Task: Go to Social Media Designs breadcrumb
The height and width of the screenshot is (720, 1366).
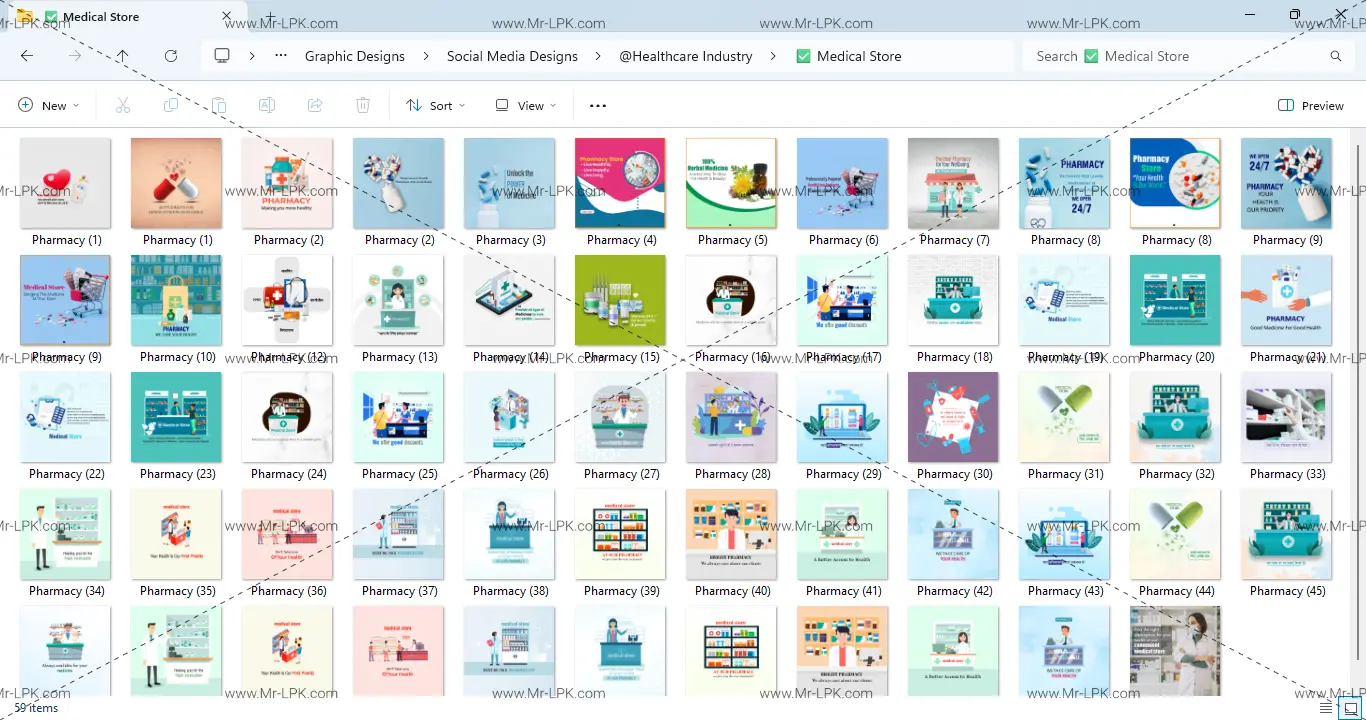Action: coord(512,56)
